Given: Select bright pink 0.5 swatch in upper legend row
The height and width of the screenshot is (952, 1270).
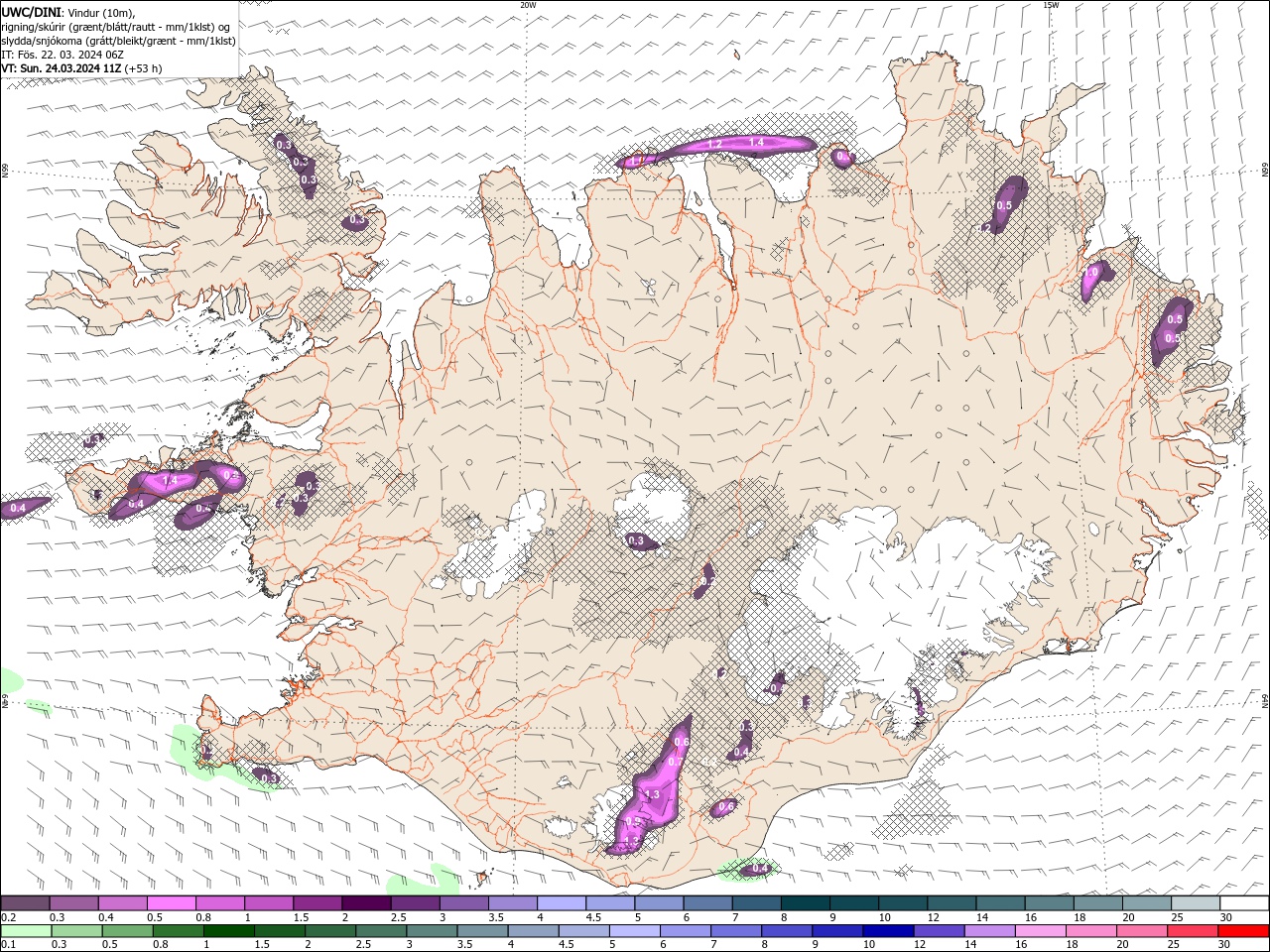Looking at the screenshot, I should (x=171, y=903).
